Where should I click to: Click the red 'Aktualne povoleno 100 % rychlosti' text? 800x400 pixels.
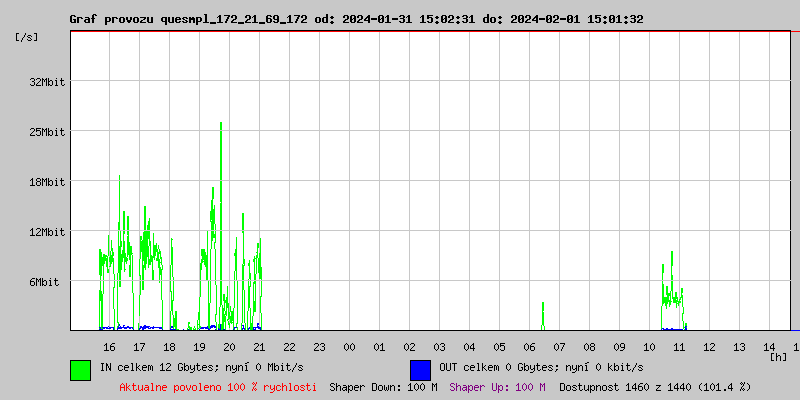point(218,386)
